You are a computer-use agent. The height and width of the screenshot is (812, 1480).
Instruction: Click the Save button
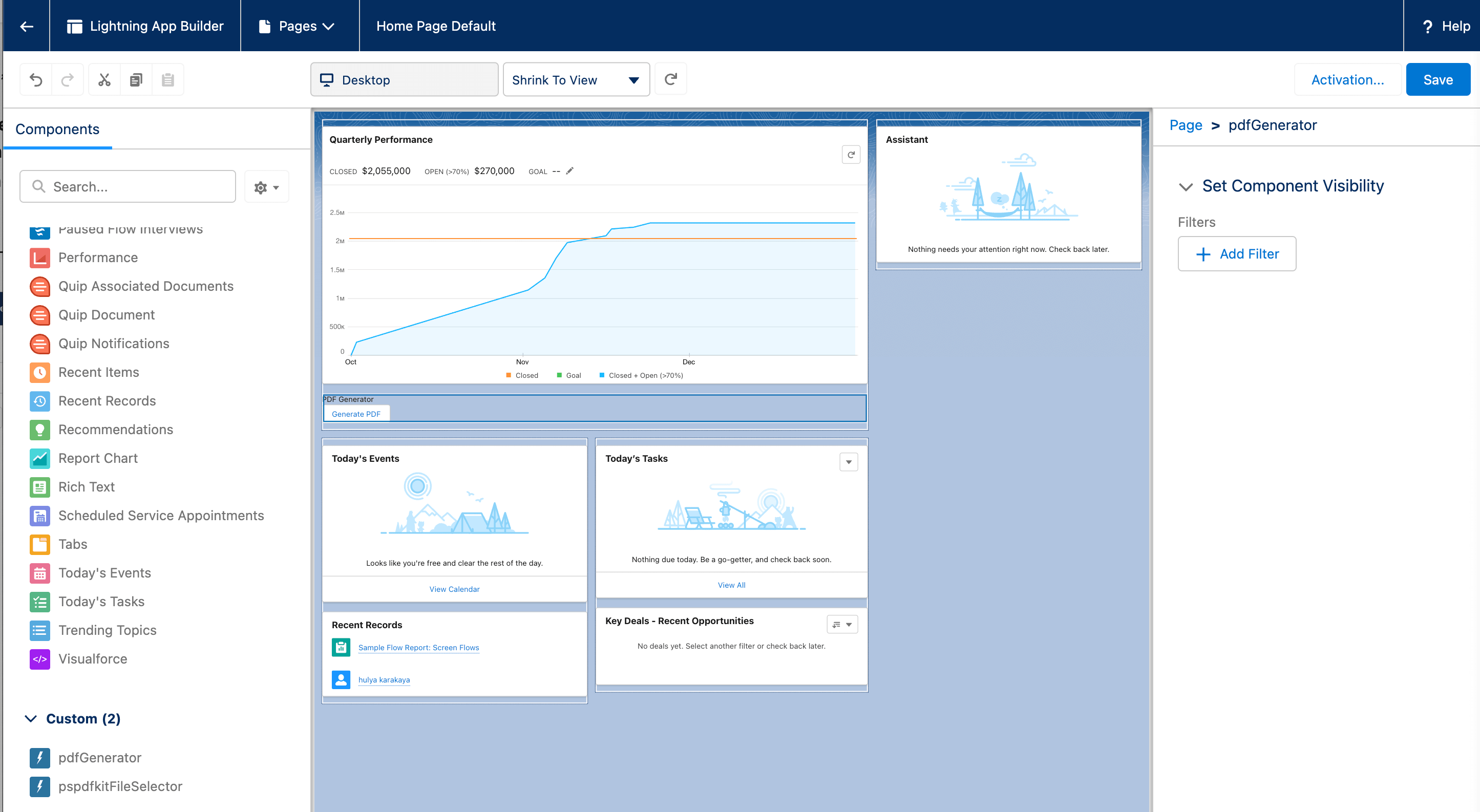(x=1438, y=79)
